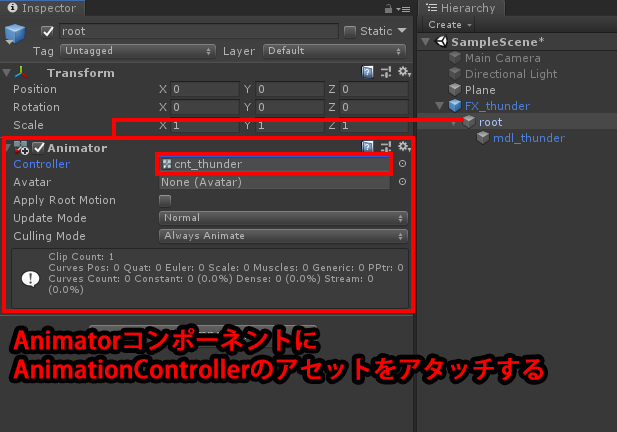The image size is (617, 432).
Task: Click the Position label in Transform
Action: tap(35, 89)
